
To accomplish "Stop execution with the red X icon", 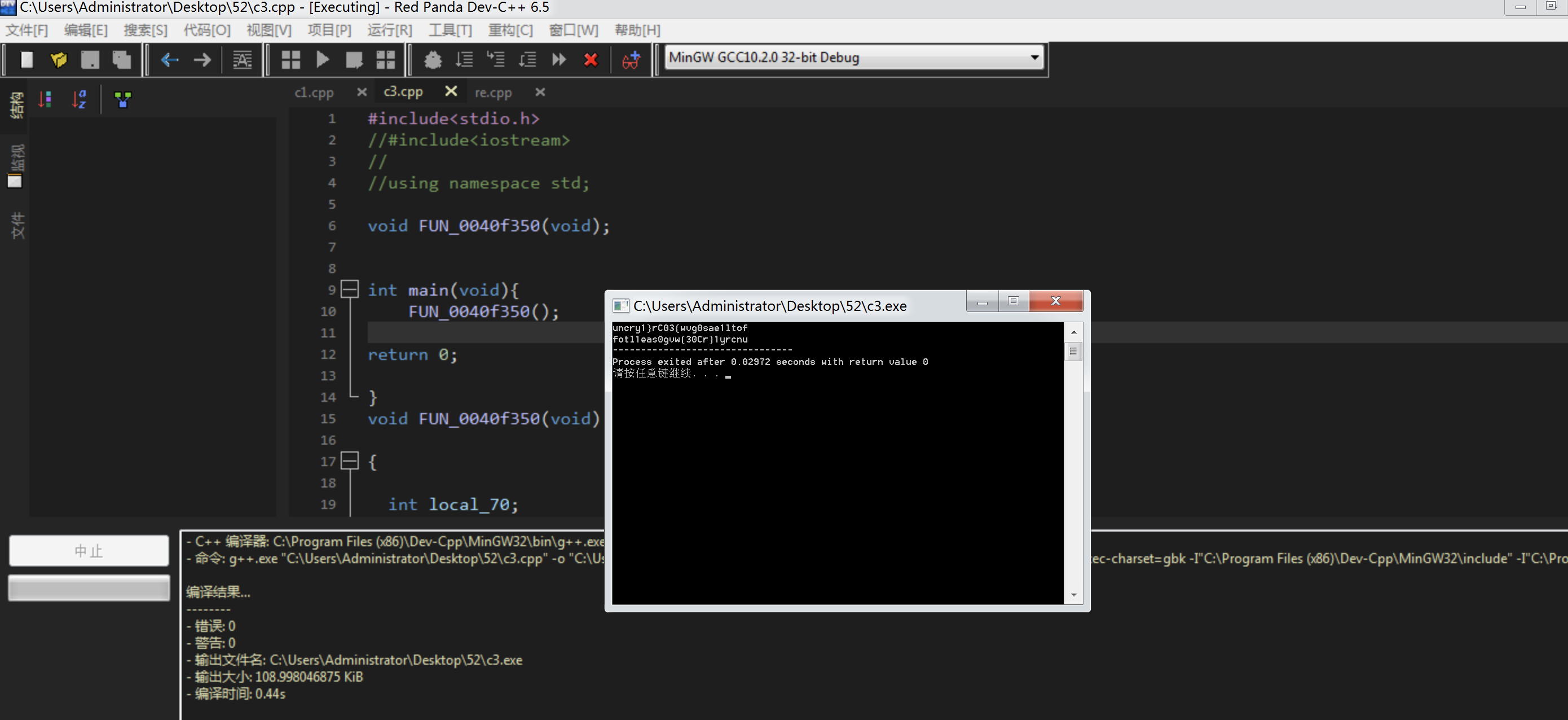I will coord(591,60).
